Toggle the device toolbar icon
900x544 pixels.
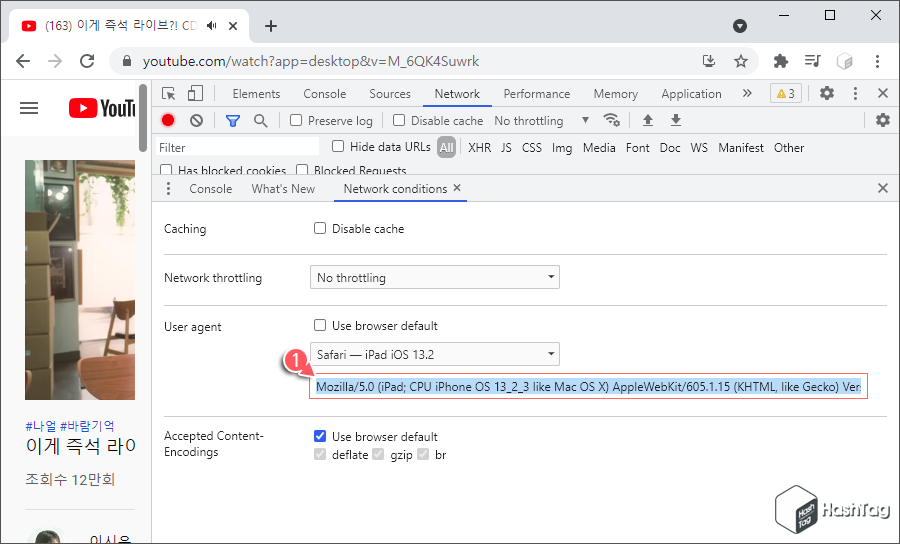[x=196, y=94]
